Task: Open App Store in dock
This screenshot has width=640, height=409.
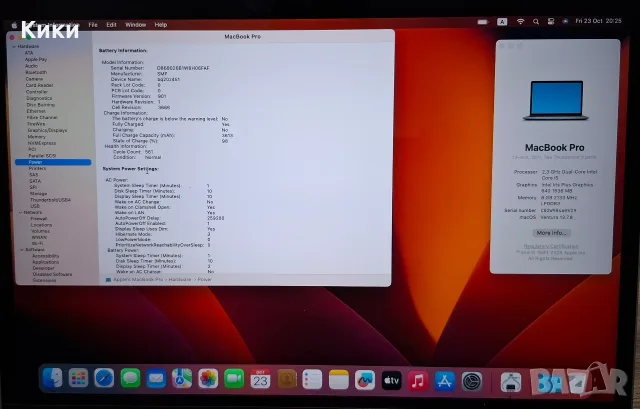Action: coord(444,381)
